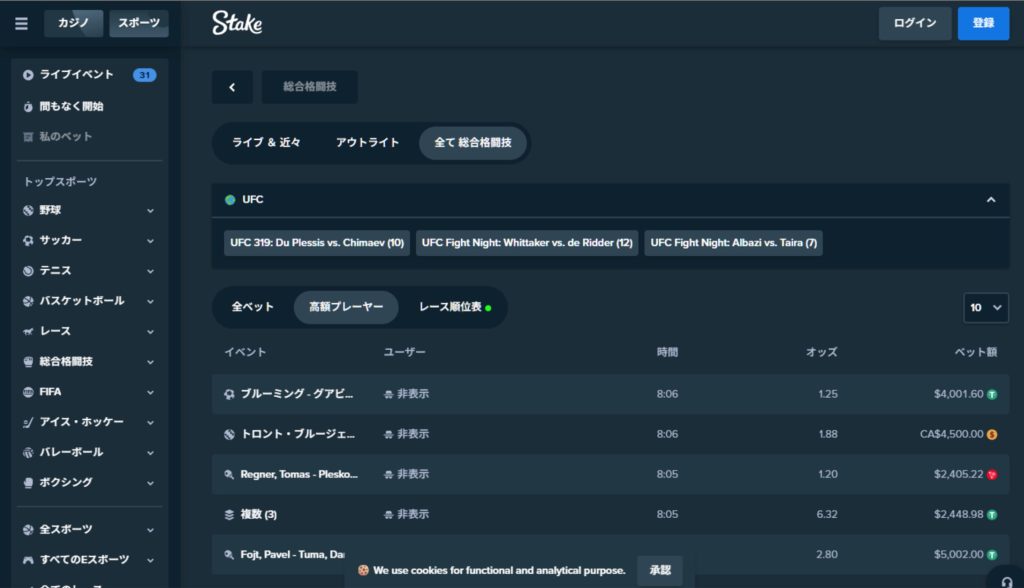Screen dimensions: 1024x588
Task: Select the ライブ & 近々 tab
Action: click(x=266, y=142)
